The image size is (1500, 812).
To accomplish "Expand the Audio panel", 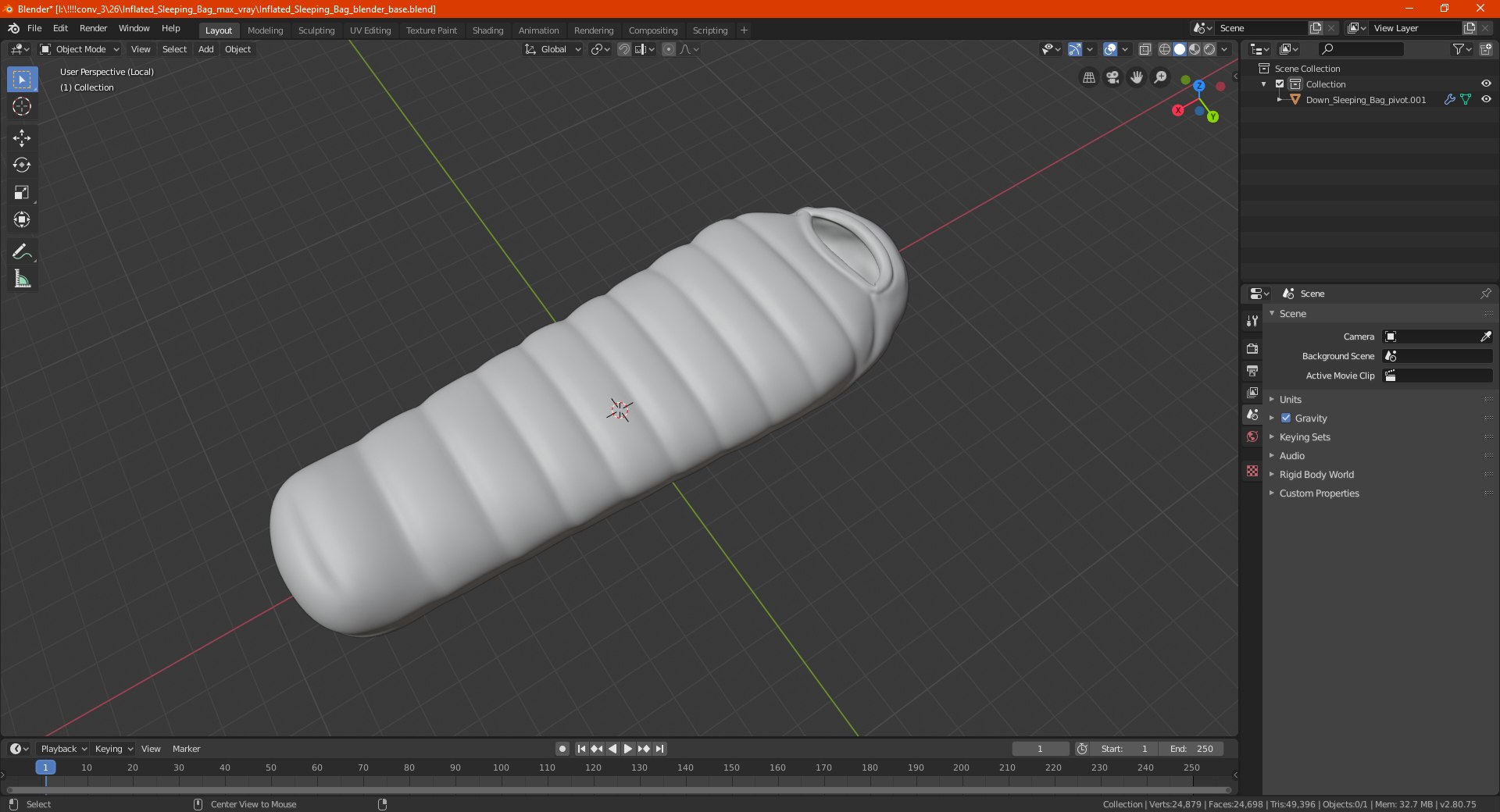I will 1292,456.
